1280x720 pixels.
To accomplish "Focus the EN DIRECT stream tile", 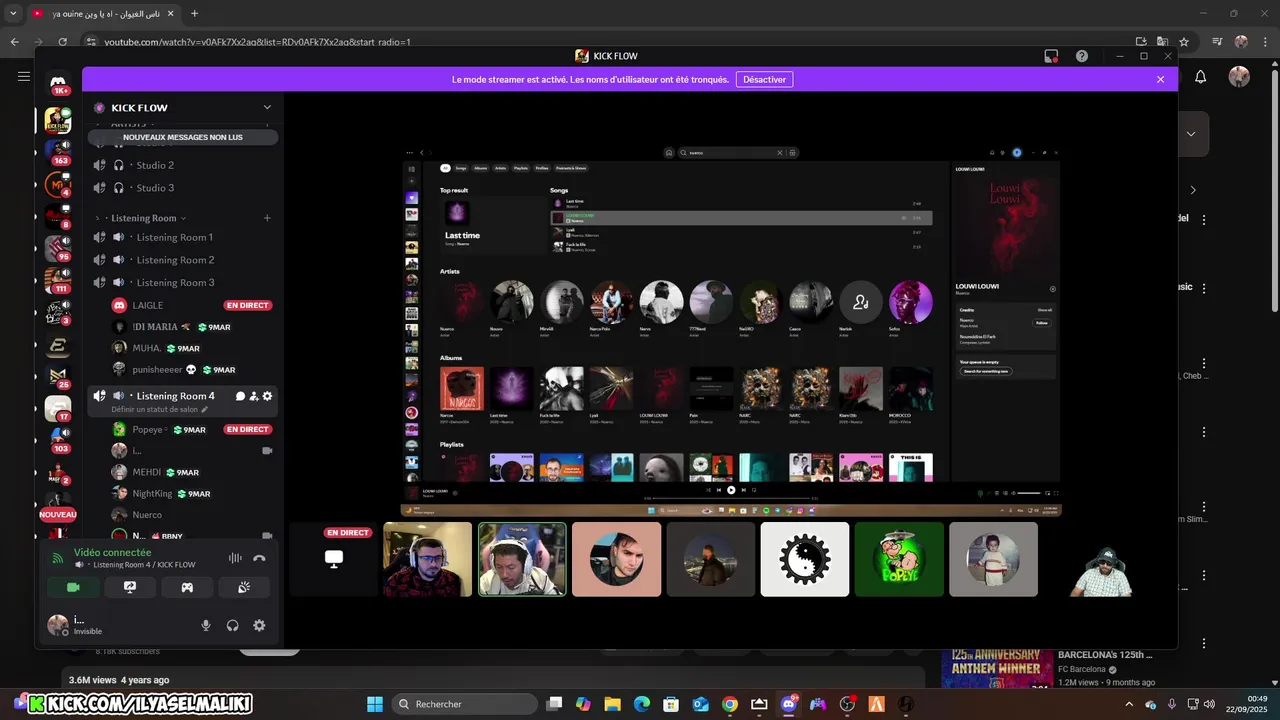I will (x=334, y=559).
